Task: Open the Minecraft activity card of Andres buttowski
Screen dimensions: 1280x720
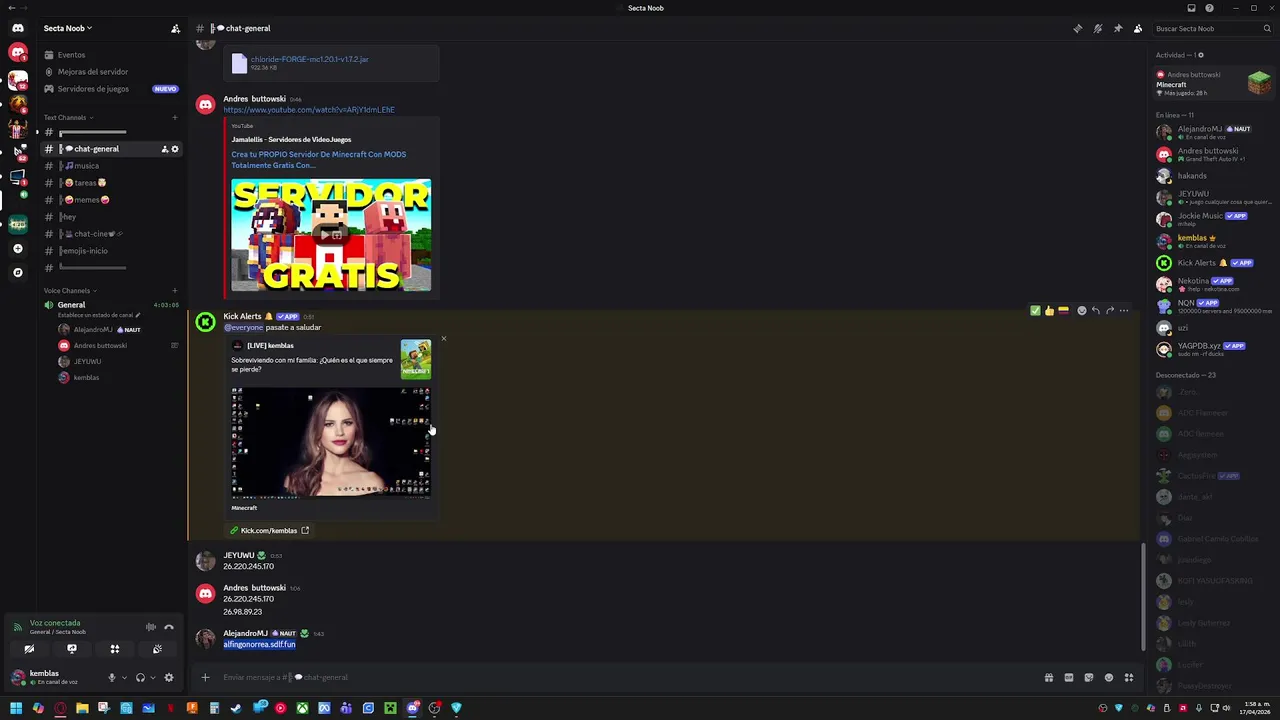Action: (1213, 83)
